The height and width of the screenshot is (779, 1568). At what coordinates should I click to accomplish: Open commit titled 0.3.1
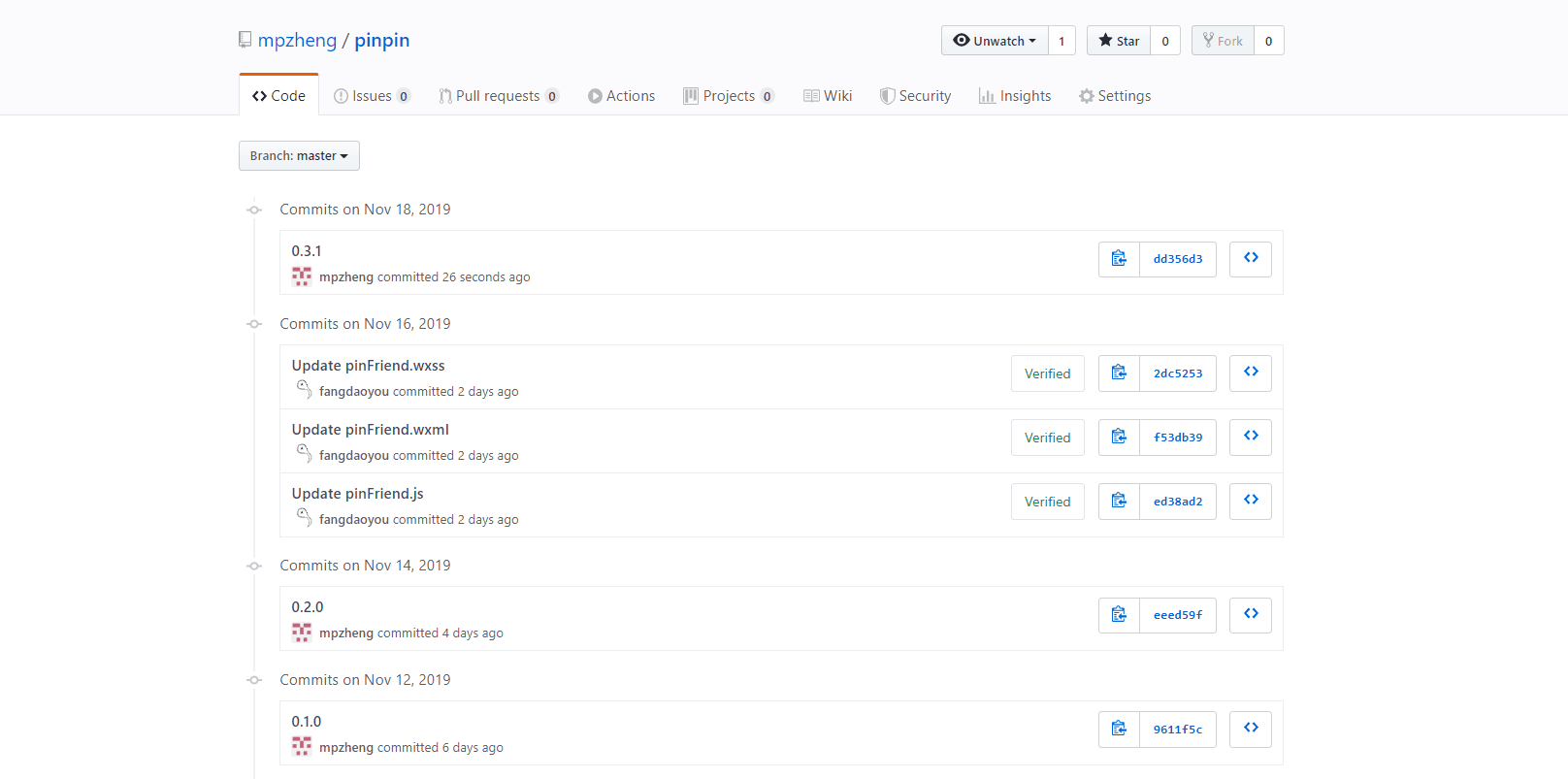(307, 251)
